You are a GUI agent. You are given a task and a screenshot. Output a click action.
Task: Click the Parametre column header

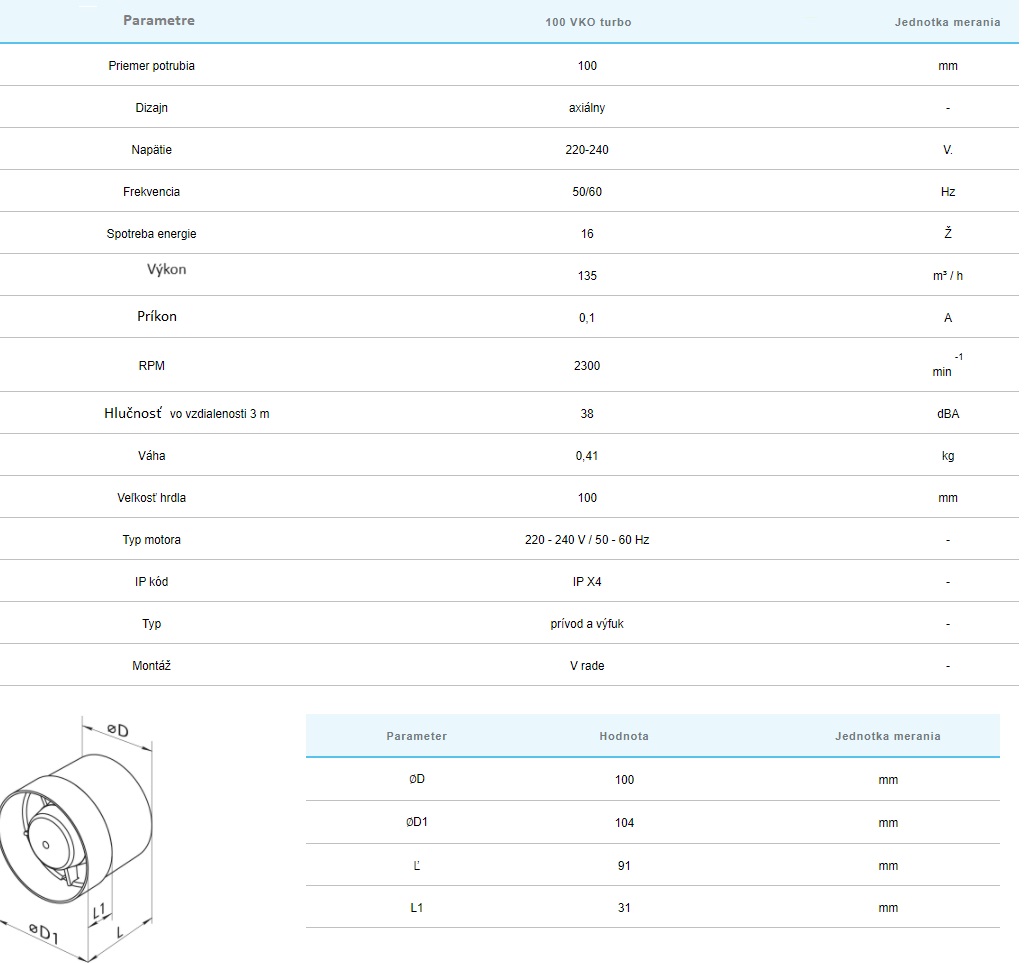pyautogui.click(x=159, y=20)
